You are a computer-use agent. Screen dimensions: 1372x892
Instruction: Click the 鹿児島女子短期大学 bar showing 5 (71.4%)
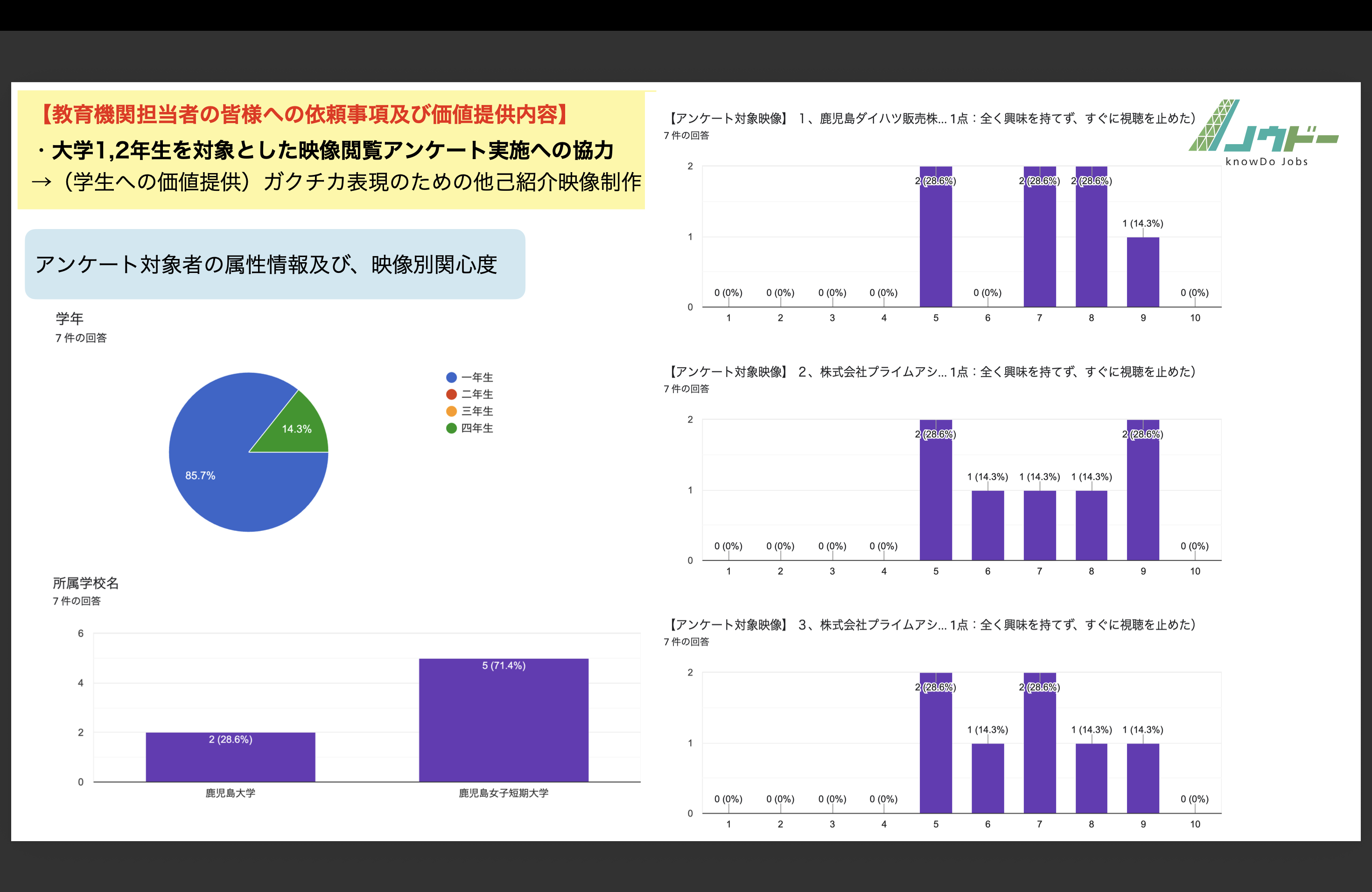tap(503, 720)
